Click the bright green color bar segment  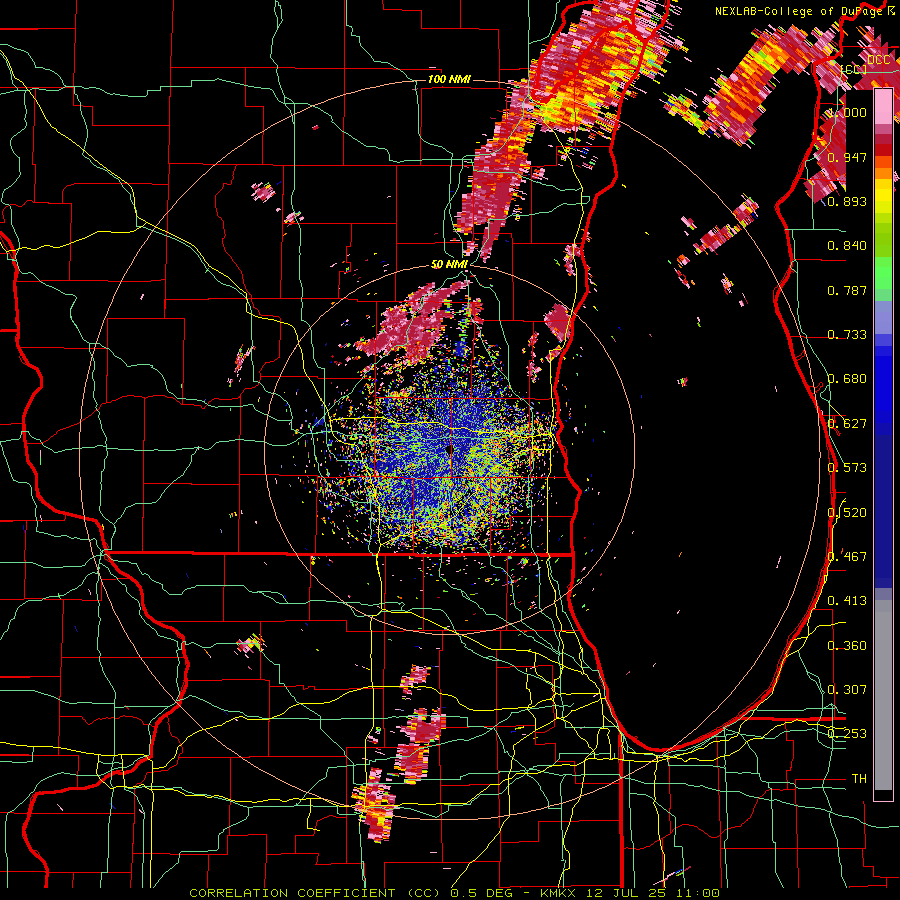883,272
